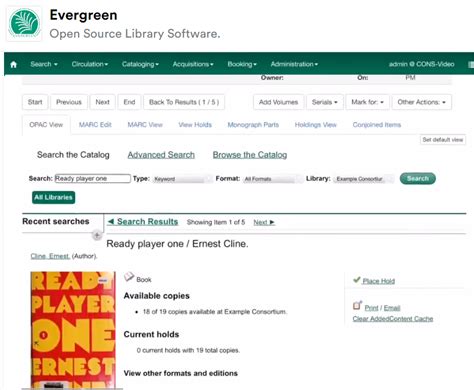Click the View other formats and editions heading

[x=181, y=373]
